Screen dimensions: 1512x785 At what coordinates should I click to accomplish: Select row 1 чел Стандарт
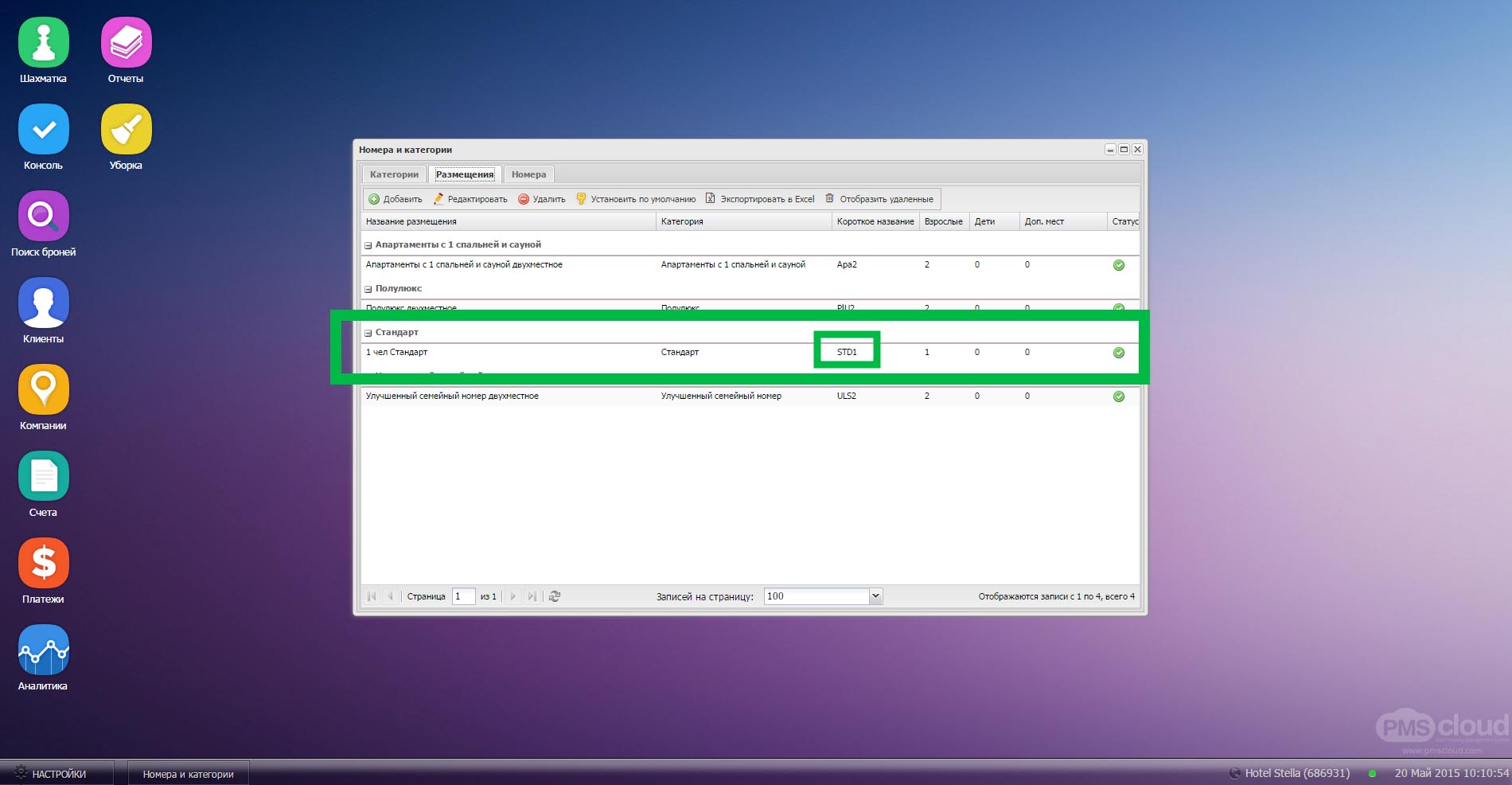(x=750, y=352)
